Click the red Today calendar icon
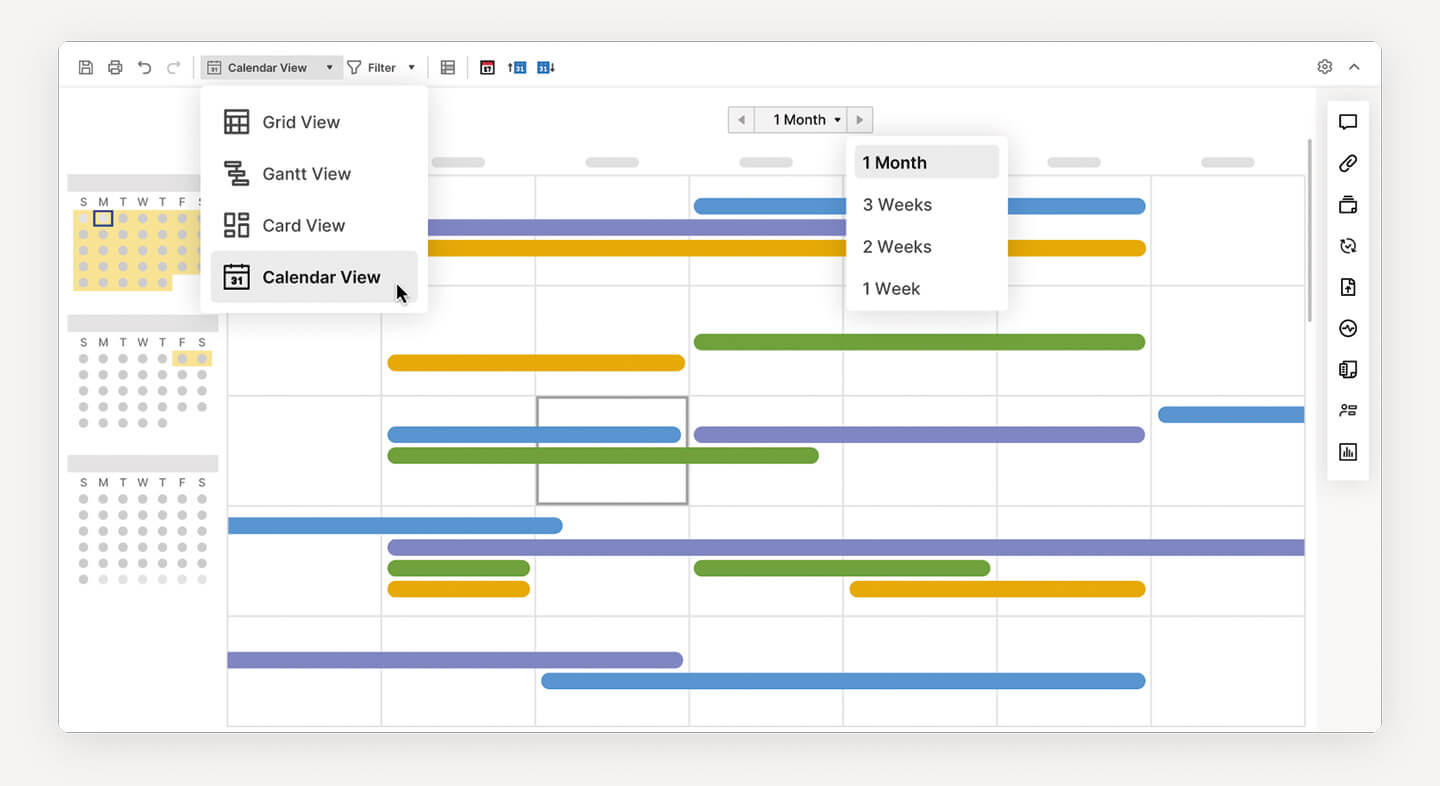Image resolution: width=1440 pixels, height=786 pixels. coord(487,68)
